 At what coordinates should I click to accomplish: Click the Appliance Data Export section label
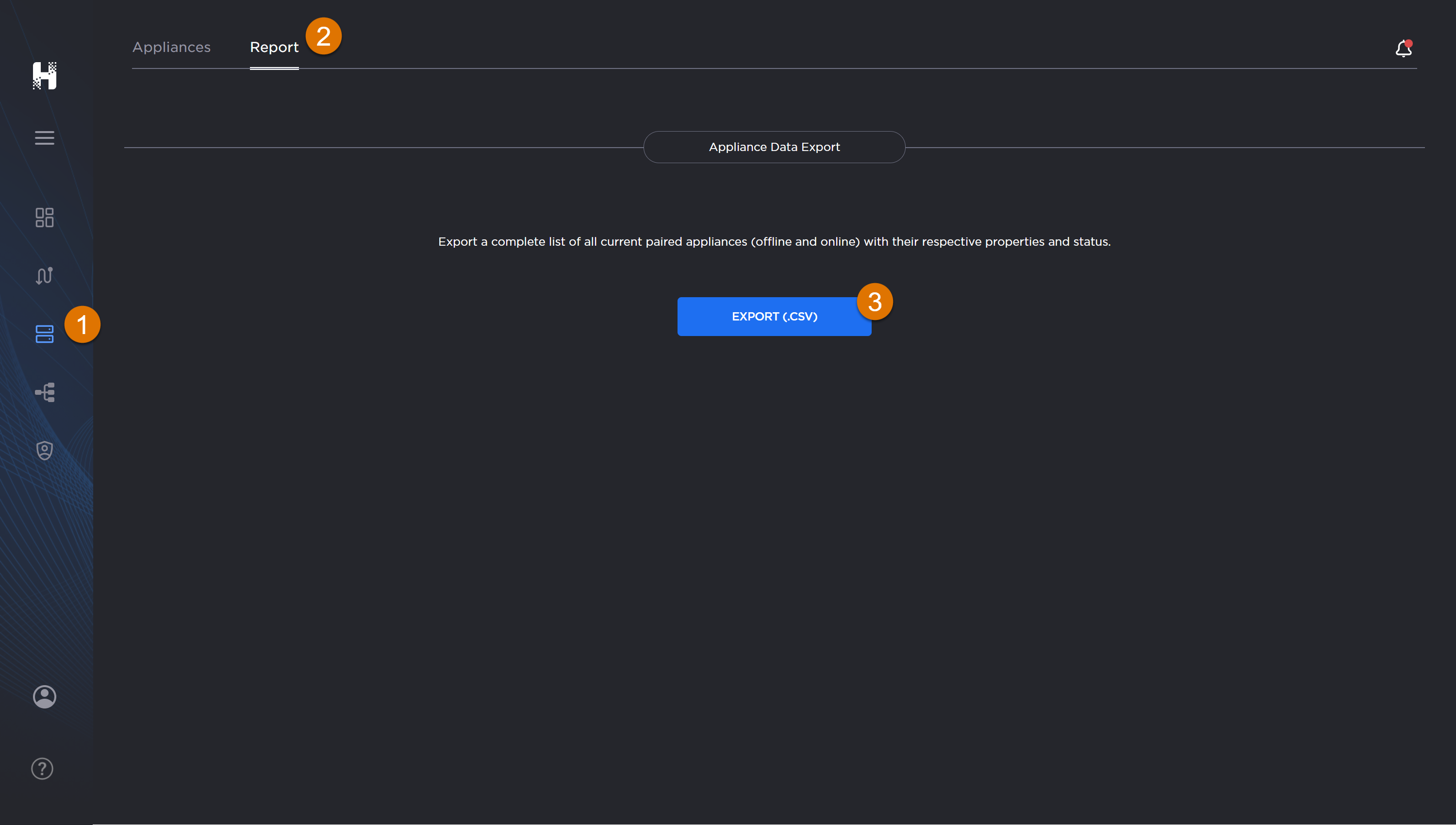(774, 147)
